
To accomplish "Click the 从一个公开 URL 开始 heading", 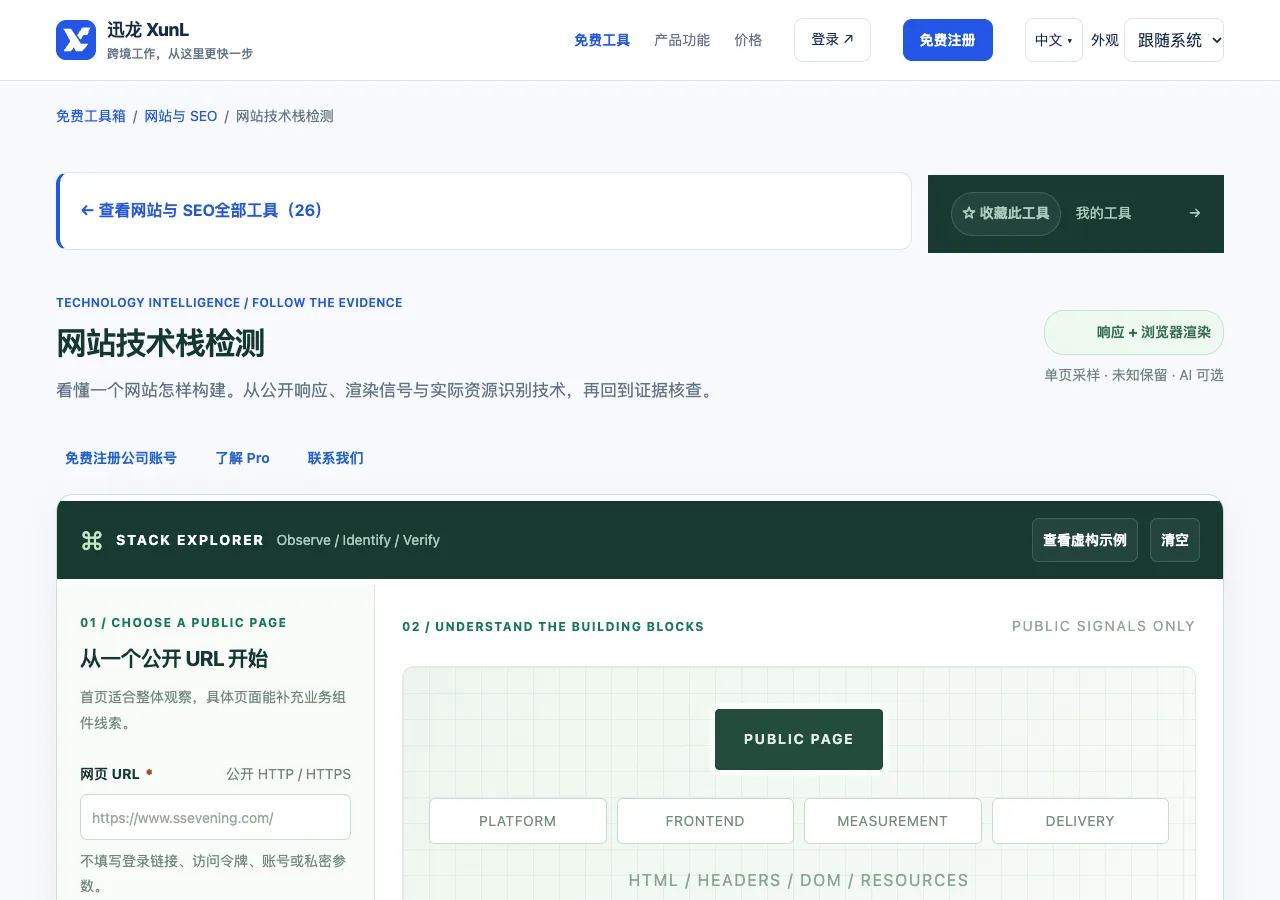I will (174, 659).
